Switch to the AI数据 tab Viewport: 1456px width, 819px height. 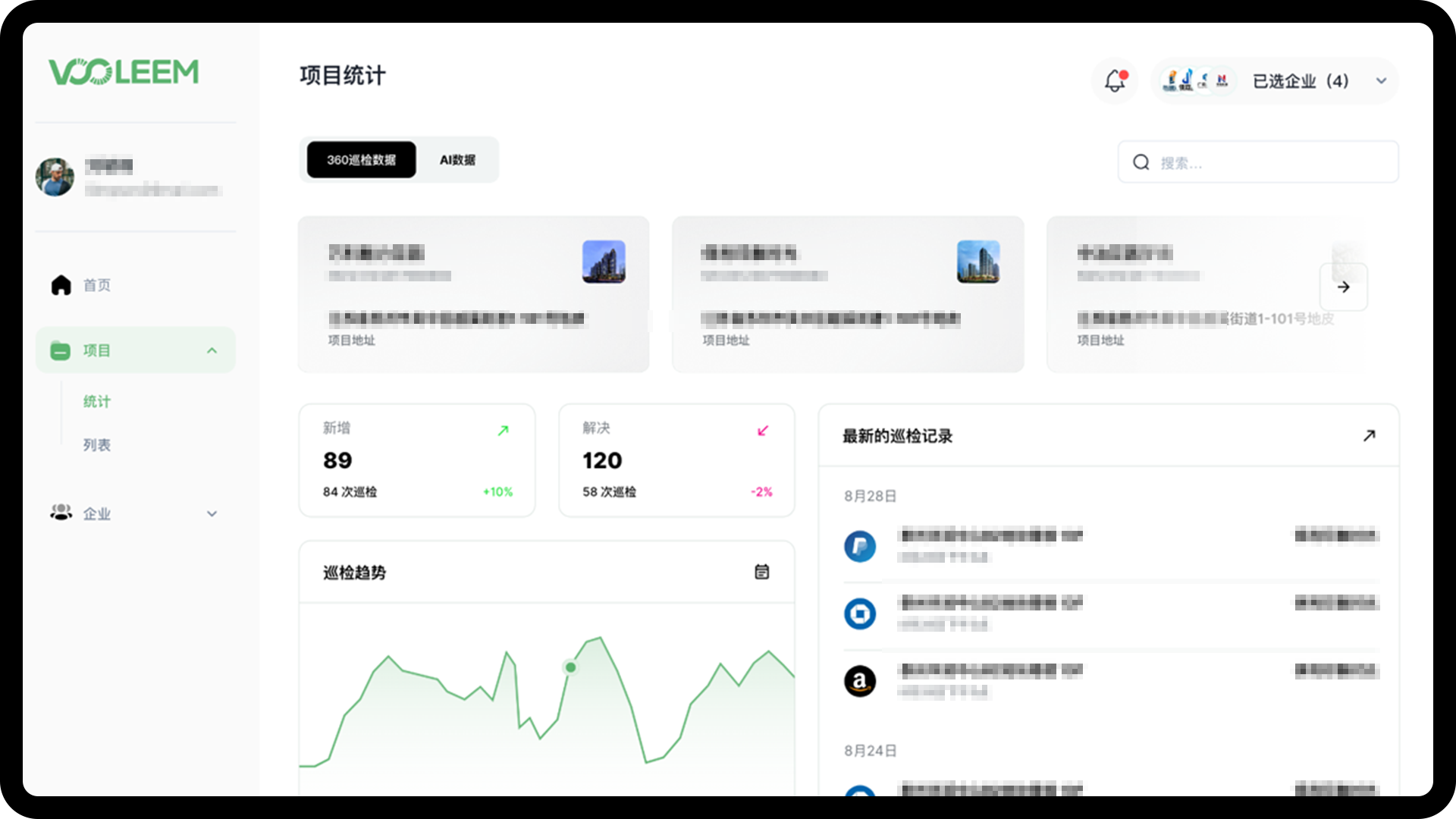457,160
